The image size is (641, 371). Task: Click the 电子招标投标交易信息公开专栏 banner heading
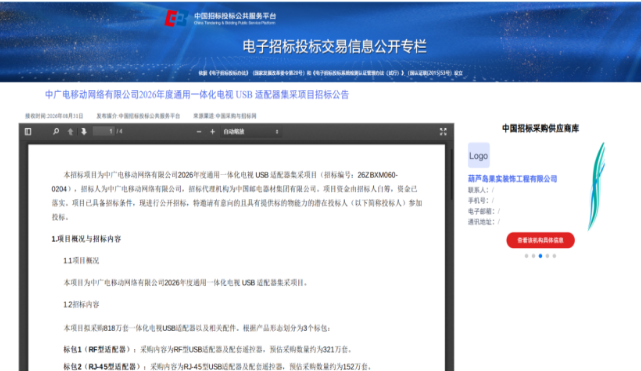click(x=334, y=46)
